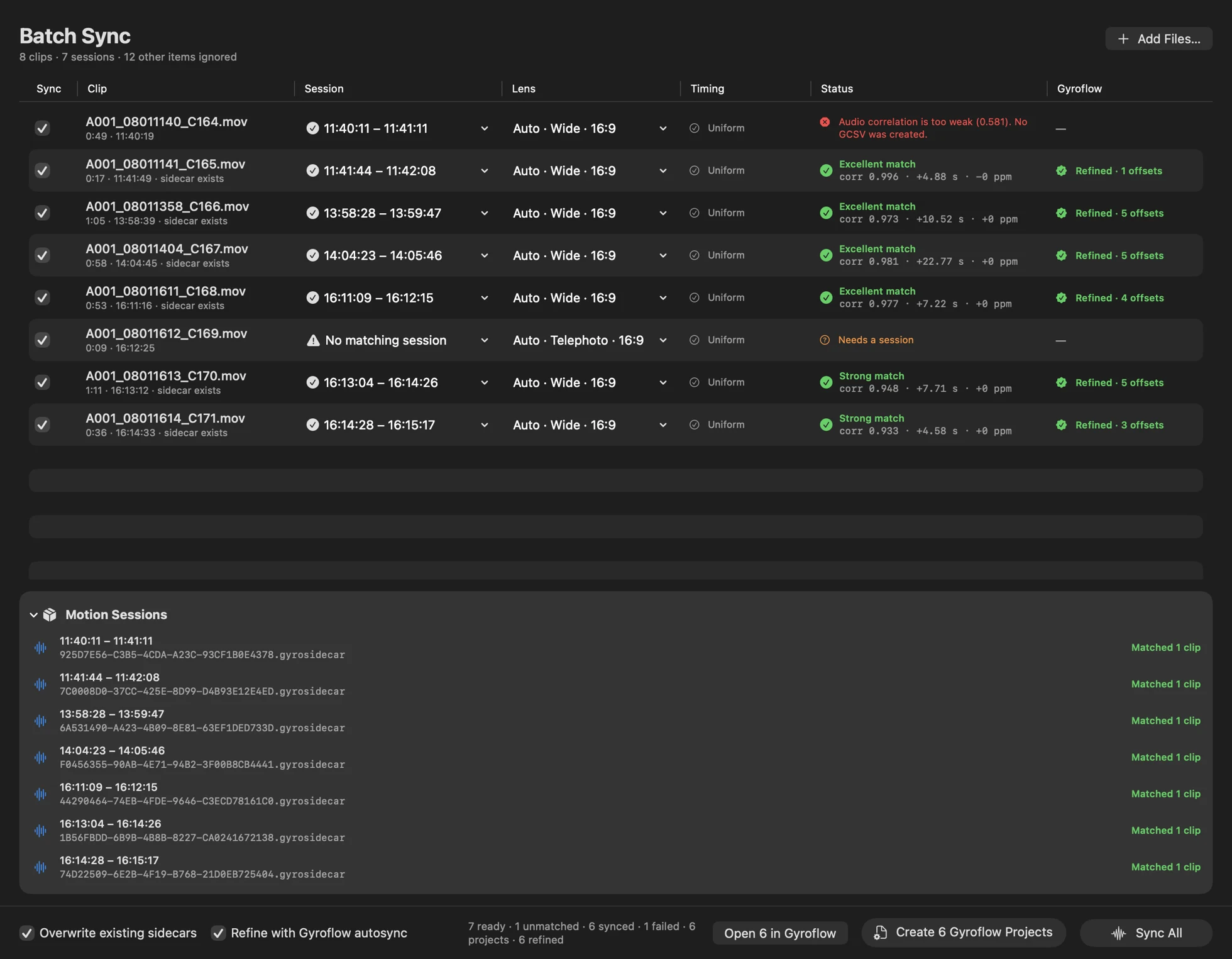Collapse the Motion Sessions section

[33, 615]
